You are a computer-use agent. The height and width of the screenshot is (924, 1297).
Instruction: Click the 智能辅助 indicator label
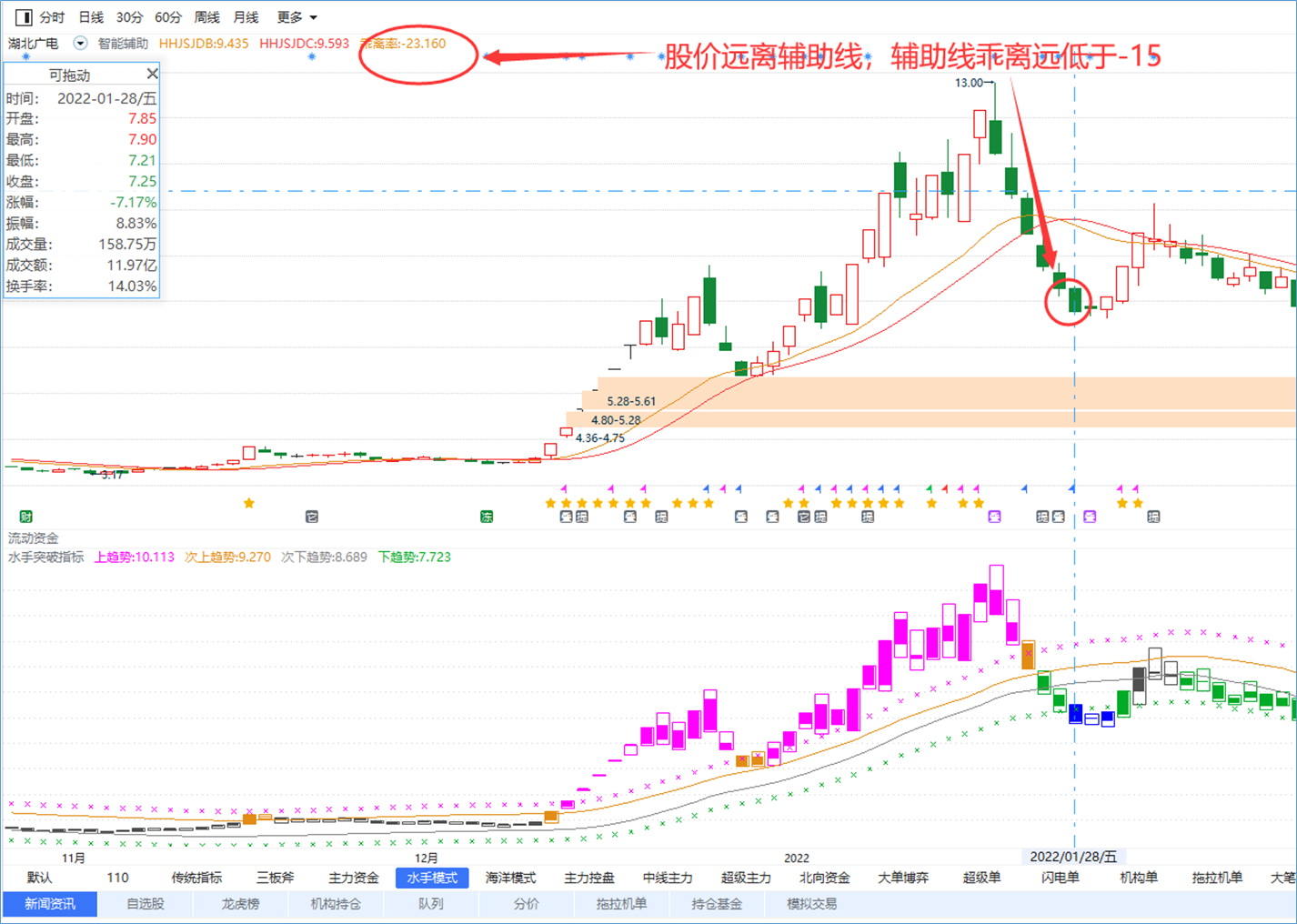click(x=123, y=43)
